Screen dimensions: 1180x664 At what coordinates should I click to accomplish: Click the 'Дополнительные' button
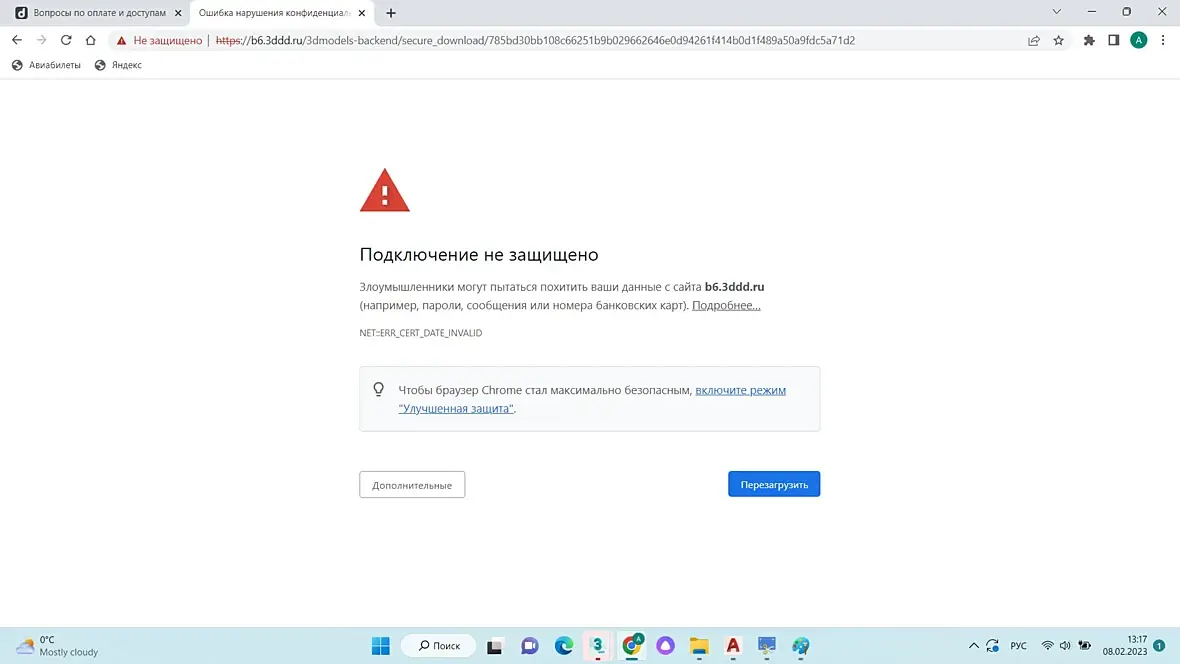[412, 485]
